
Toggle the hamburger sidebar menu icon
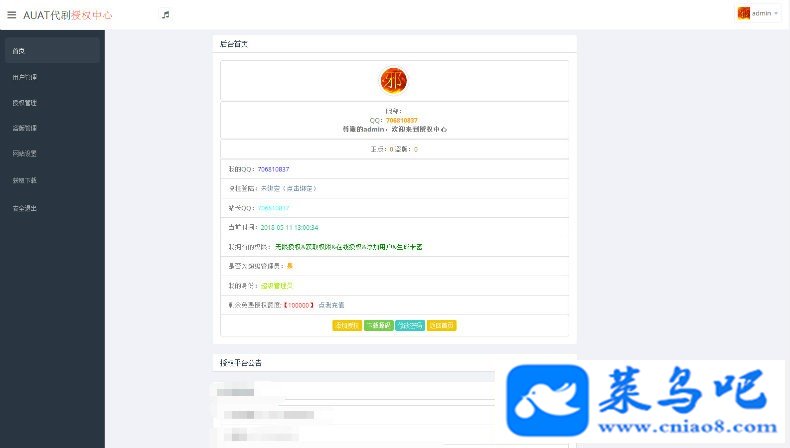[x=12, y=15]
